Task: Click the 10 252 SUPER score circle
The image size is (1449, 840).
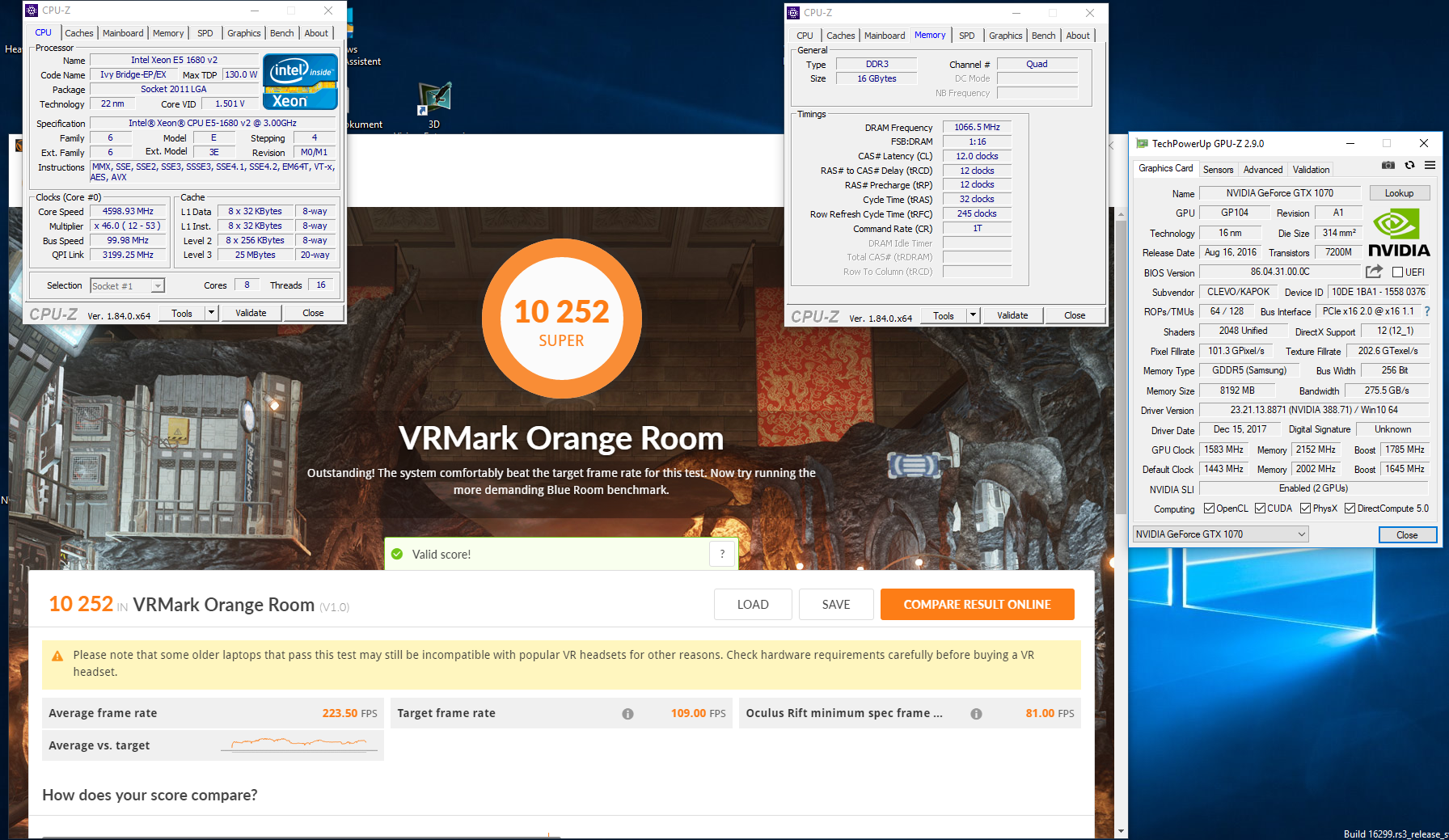Action: [562, 319]
